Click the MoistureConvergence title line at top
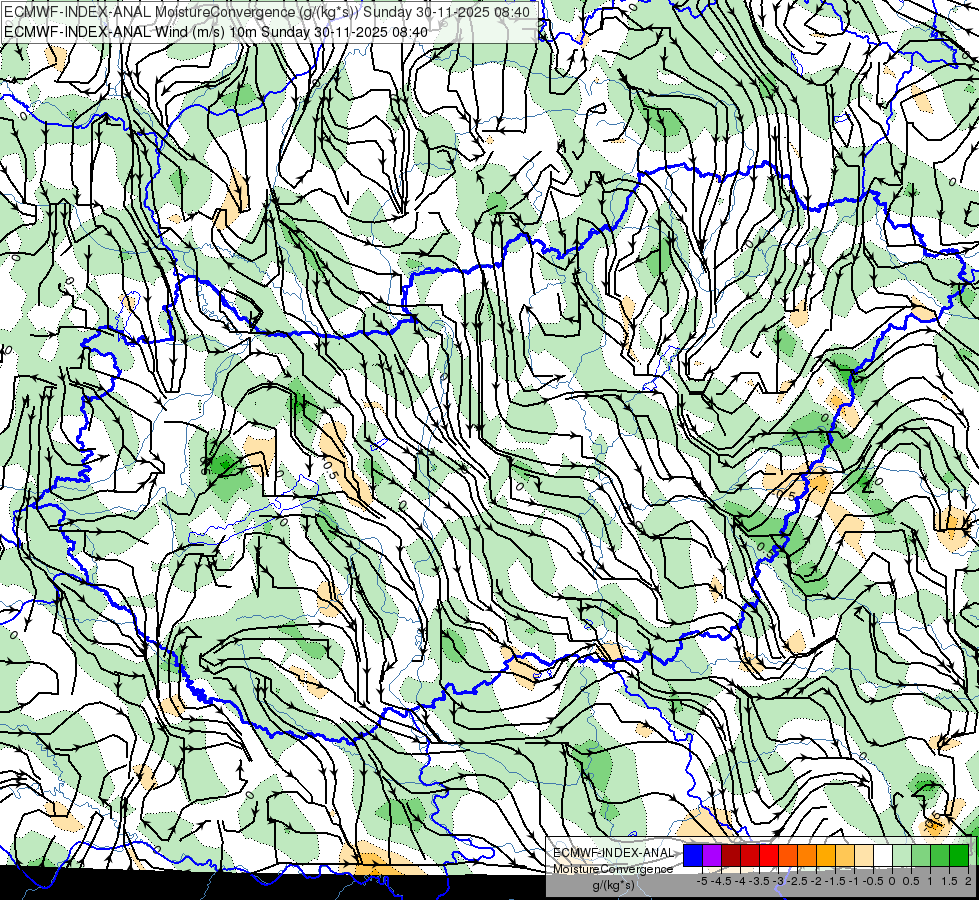The width and height of the screenshot is (979, 900). click(267, 12)
